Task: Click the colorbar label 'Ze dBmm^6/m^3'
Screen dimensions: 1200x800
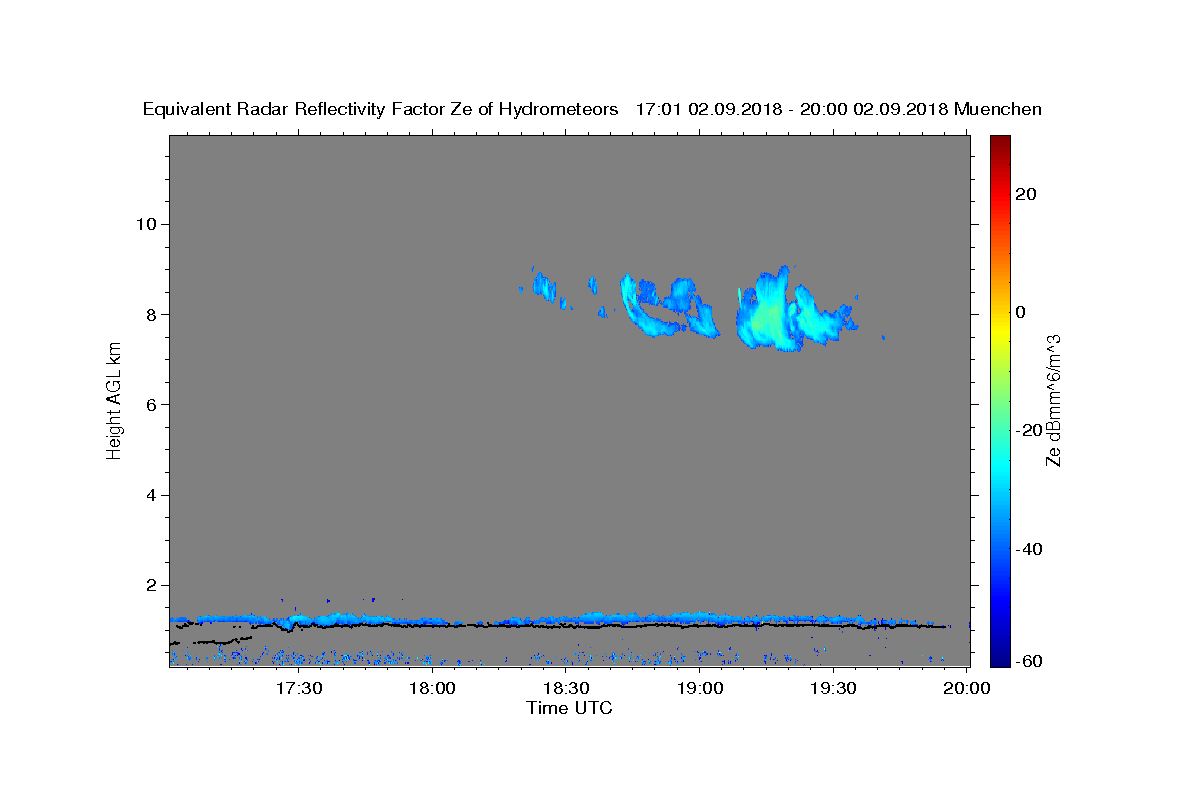Action: (1053, 401)
